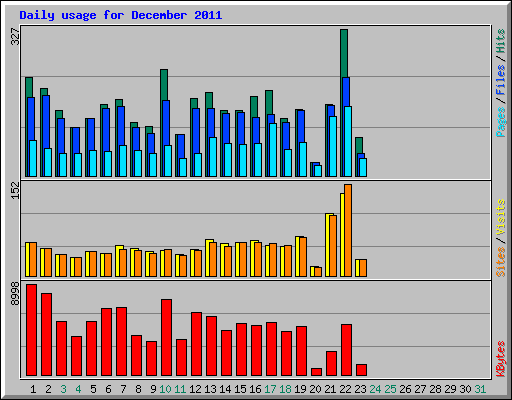Click day '6' on the x-axis
512x400 pixels.
click(108, 389)
